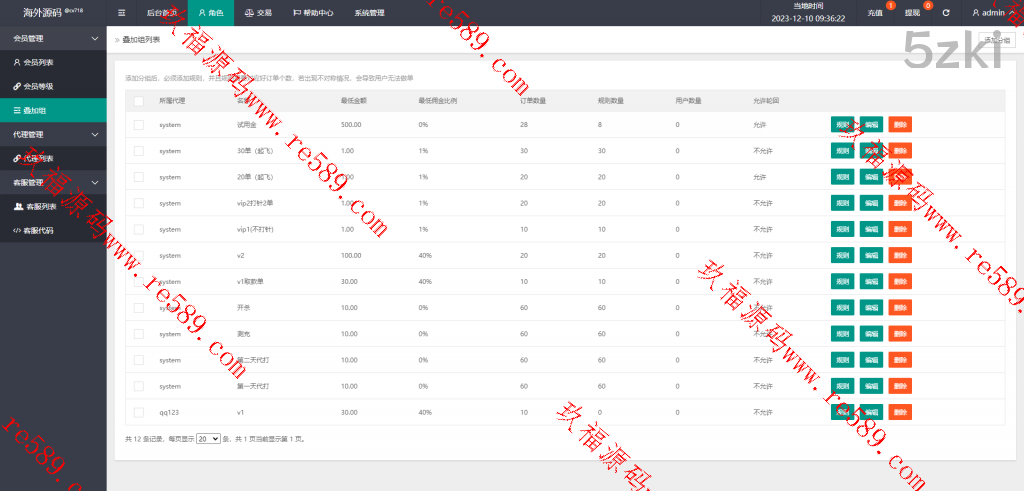The image size is (1024, 491).
Task: Open 提现 withdrawal notifications
Action: pos(912,13)
